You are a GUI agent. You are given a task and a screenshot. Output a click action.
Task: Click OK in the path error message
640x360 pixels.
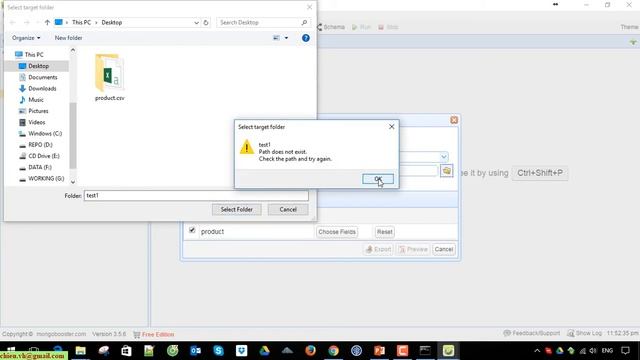click(x=378, y=179)
